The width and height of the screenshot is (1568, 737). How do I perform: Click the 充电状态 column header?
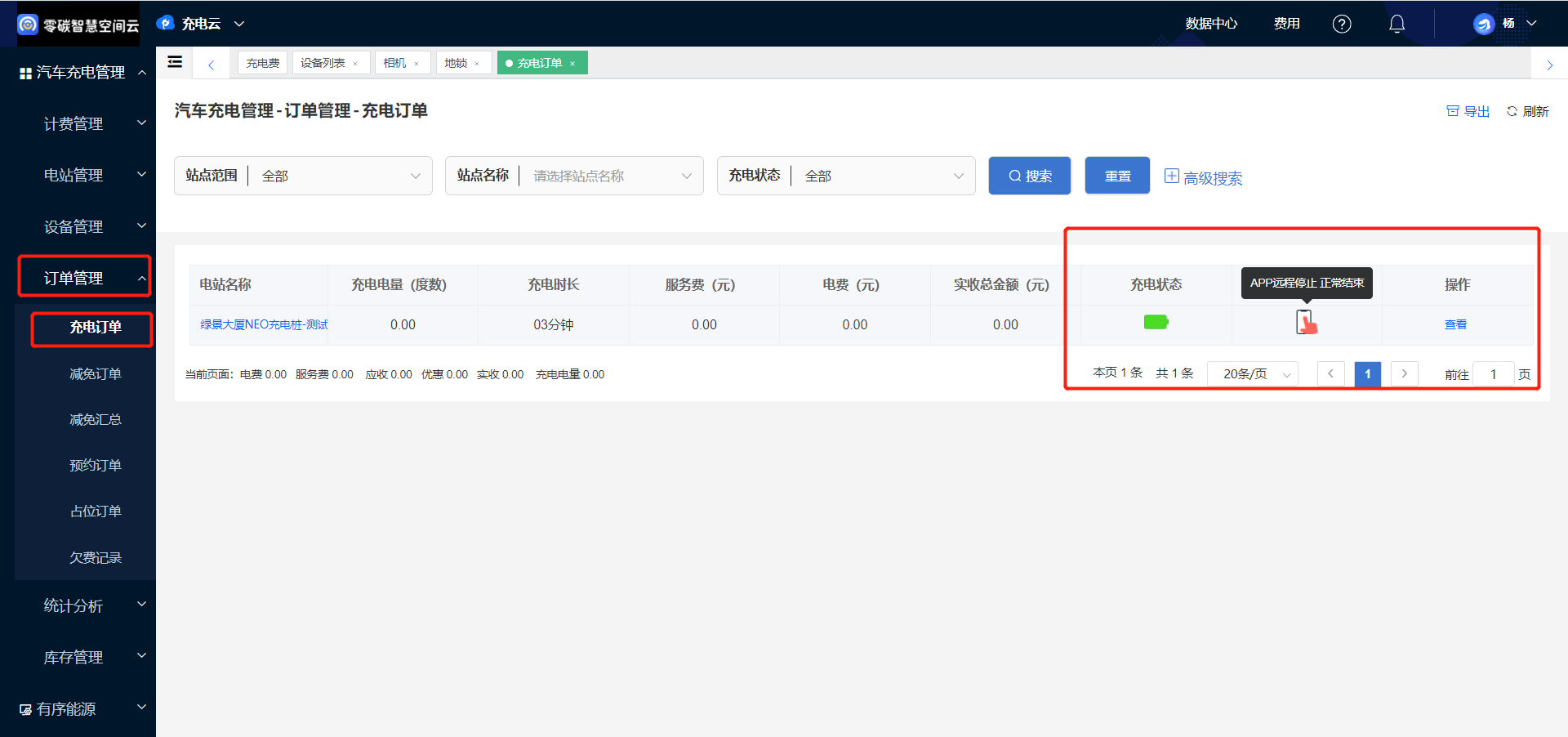coord(1156,284)
